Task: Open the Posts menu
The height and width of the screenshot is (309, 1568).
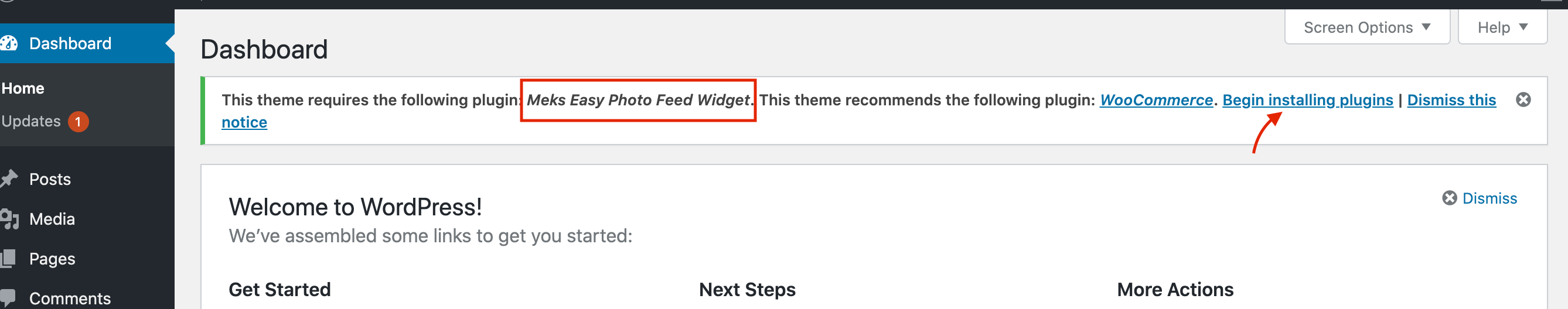Action: coord(50,180)
